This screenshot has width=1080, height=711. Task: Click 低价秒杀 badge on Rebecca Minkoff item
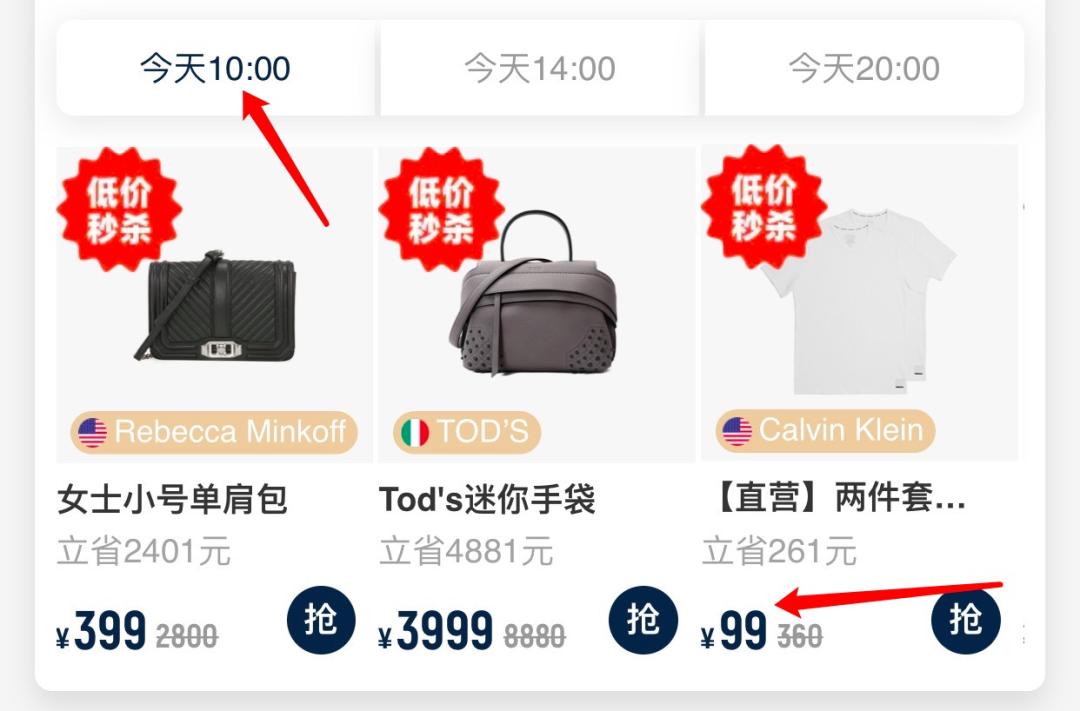coord(118,209)
